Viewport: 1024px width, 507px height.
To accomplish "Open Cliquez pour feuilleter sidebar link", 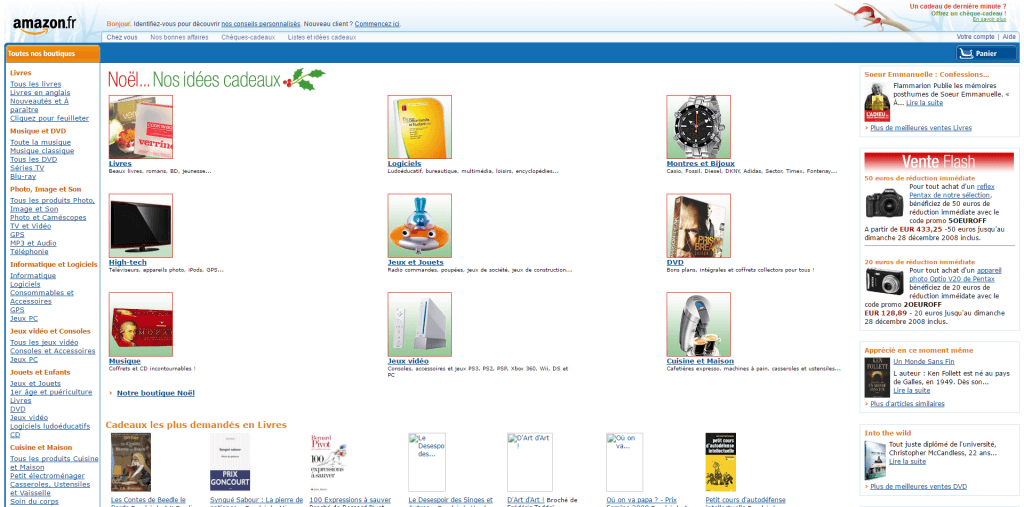I will 49,118.
